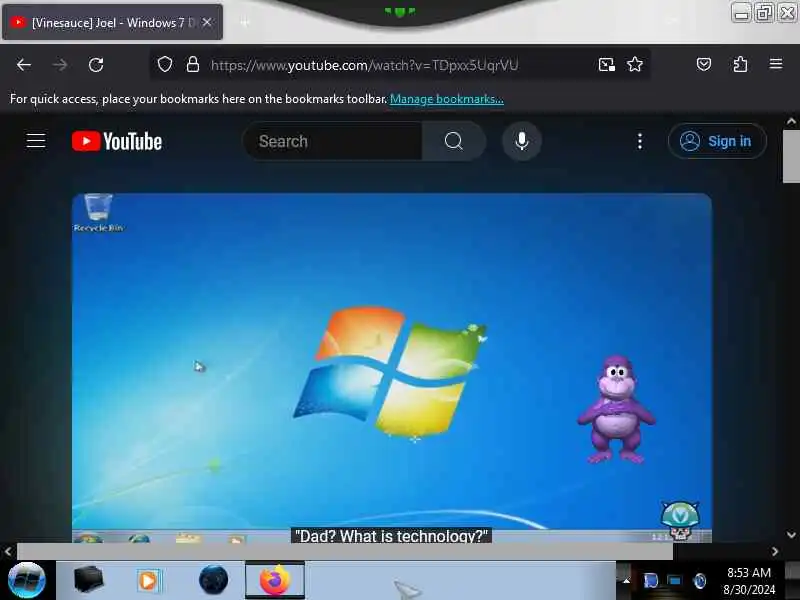Open the extensions puzzle icon
This screenshot has height=600, width=800.
click(740, 65)
